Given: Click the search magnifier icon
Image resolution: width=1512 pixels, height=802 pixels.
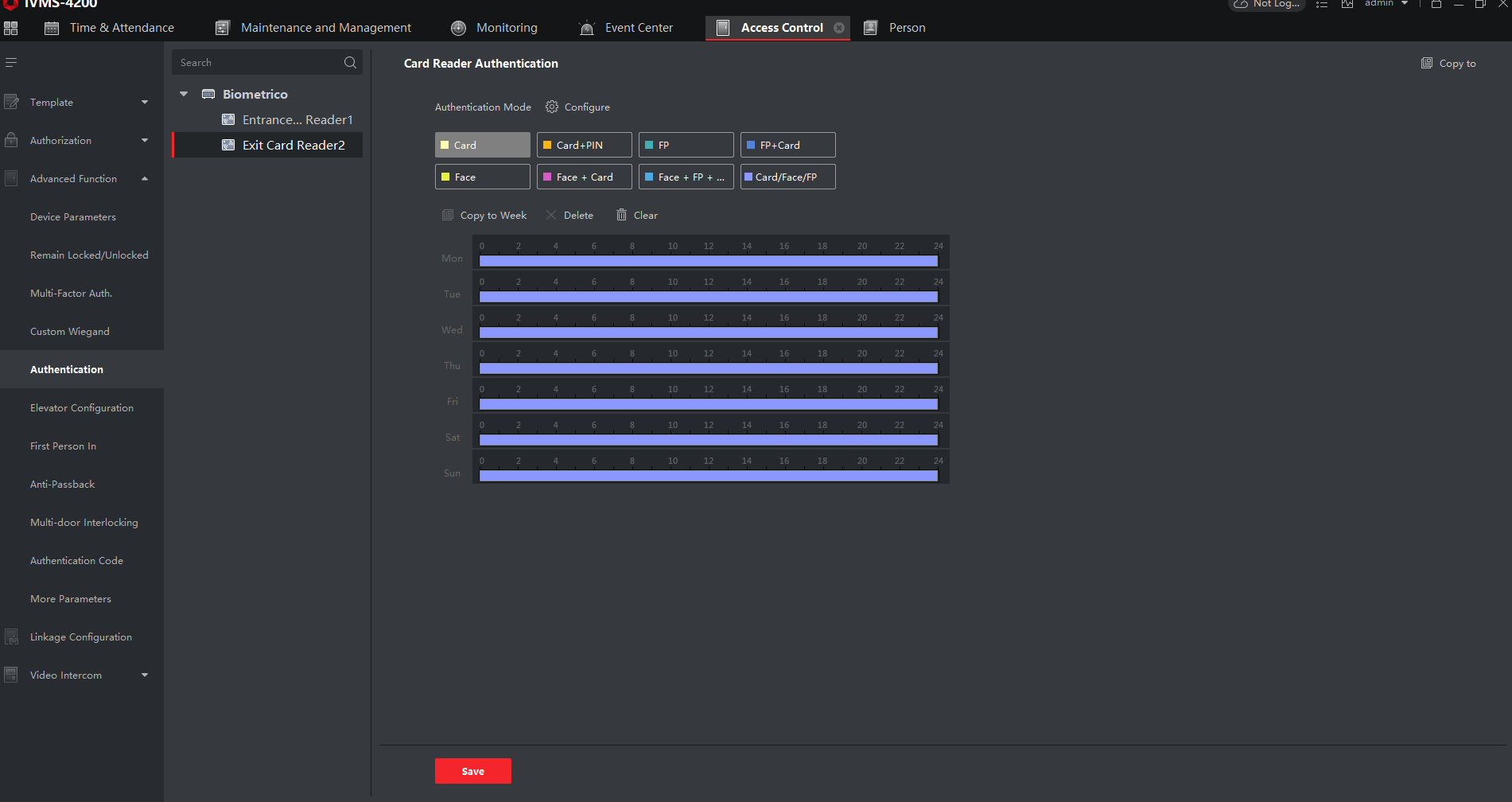Looking at the screenshot, I should coord(350,63).
